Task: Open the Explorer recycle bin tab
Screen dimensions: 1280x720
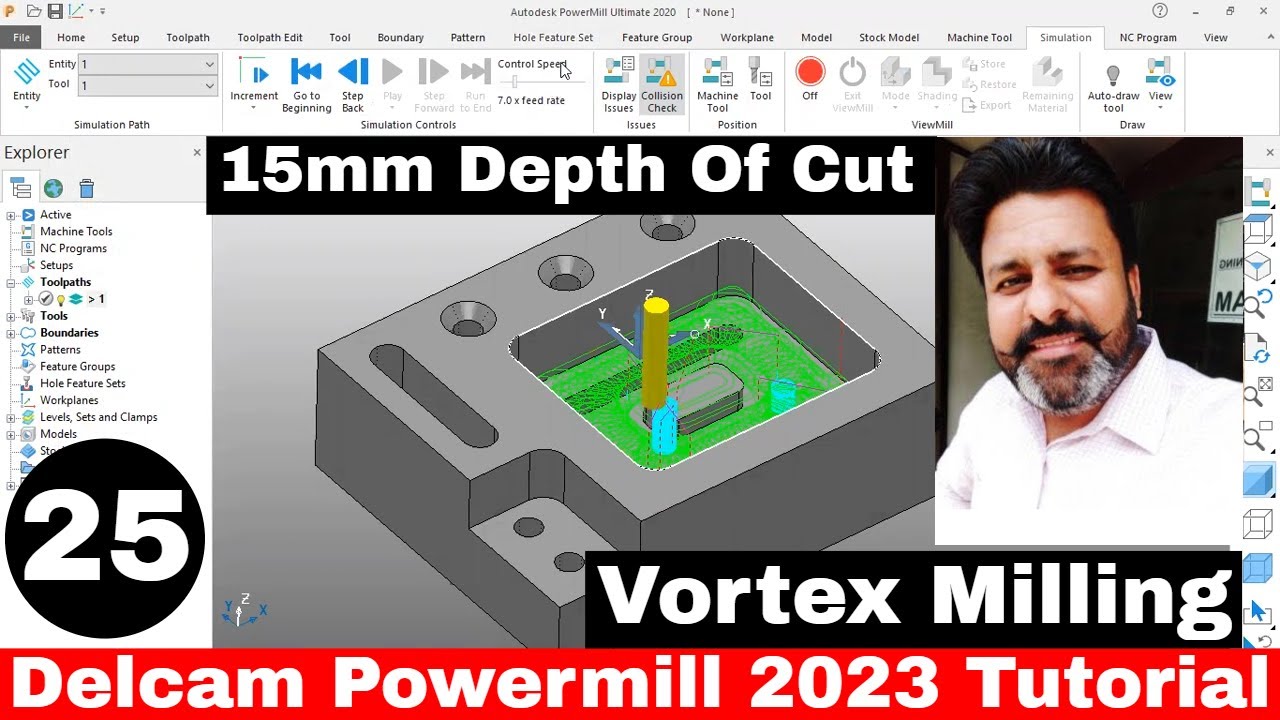Action: pyautogui.click(x=87, y=188)
